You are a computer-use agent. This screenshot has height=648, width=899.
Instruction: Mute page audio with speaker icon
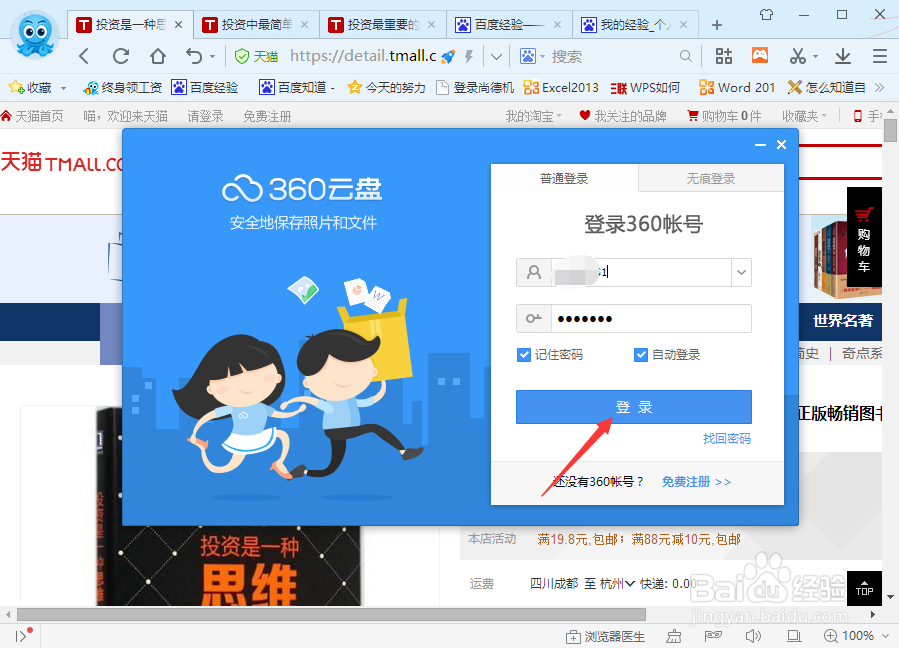[x=755, y=636]
